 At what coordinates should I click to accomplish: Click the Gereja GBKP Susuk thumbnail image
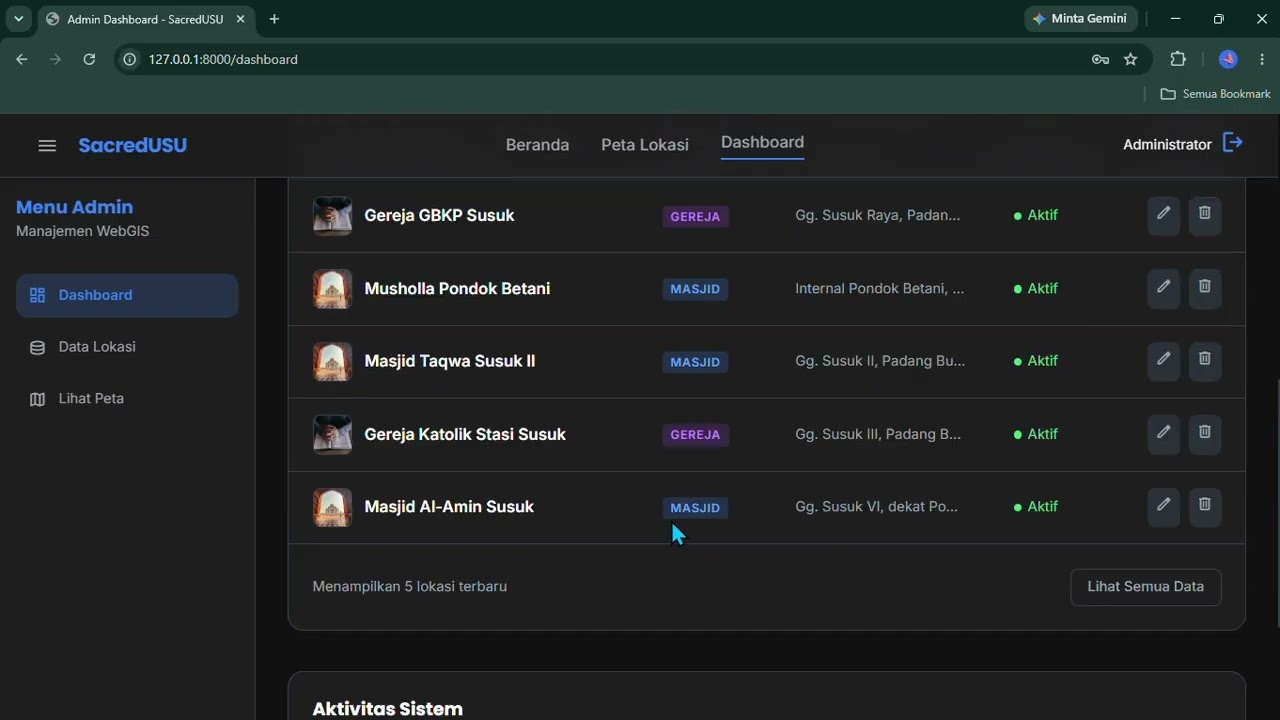332,215
